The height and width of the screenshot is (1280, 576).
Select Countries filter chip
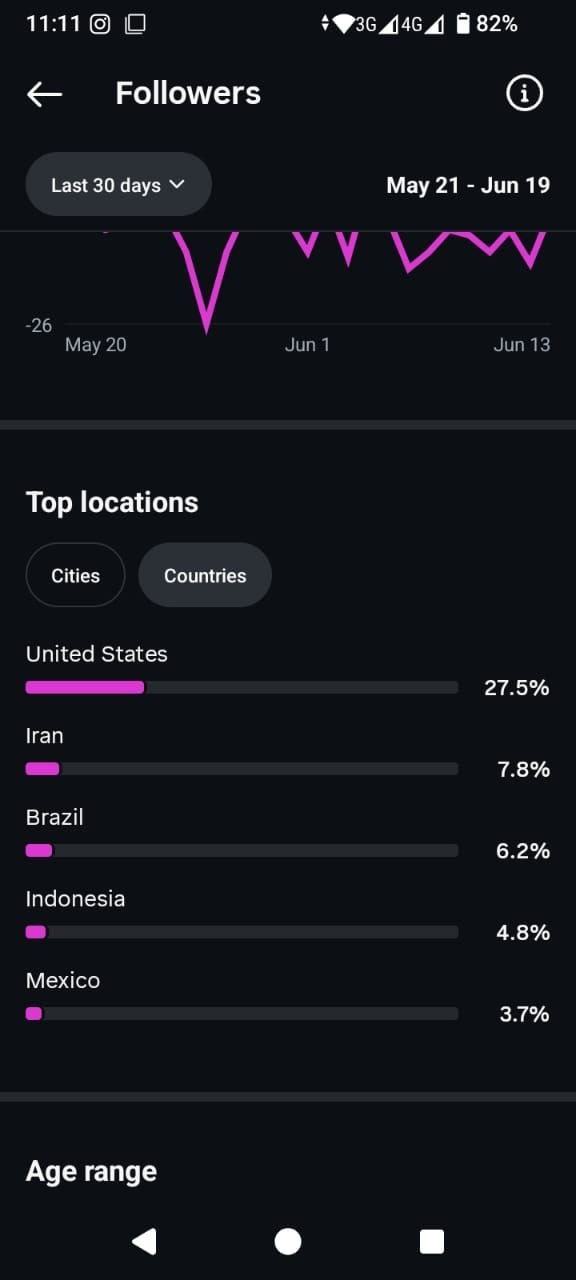(205, 575)
